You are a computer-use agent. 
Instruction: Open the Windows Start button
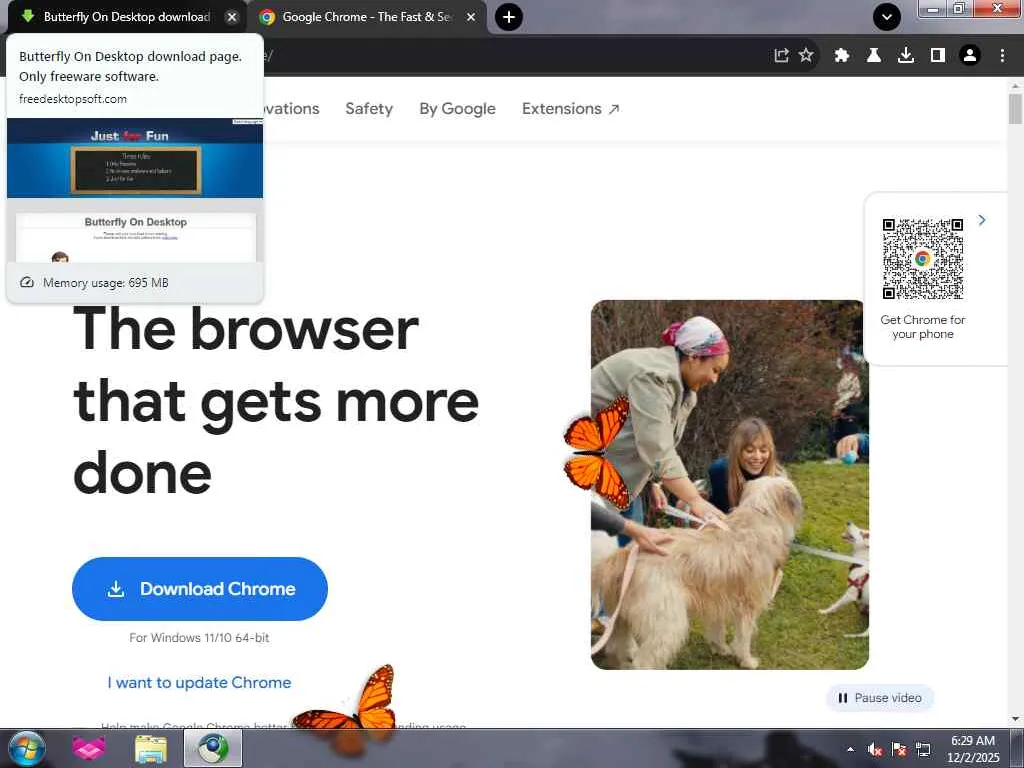(x=27, y=749)
